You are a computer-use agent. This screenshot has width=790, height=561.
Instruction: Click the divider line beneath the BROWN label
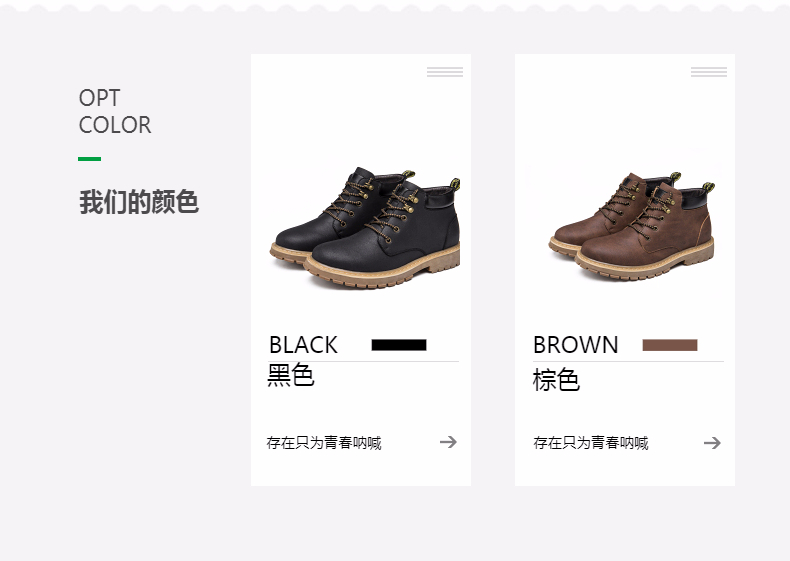click(x=628, y=361)
